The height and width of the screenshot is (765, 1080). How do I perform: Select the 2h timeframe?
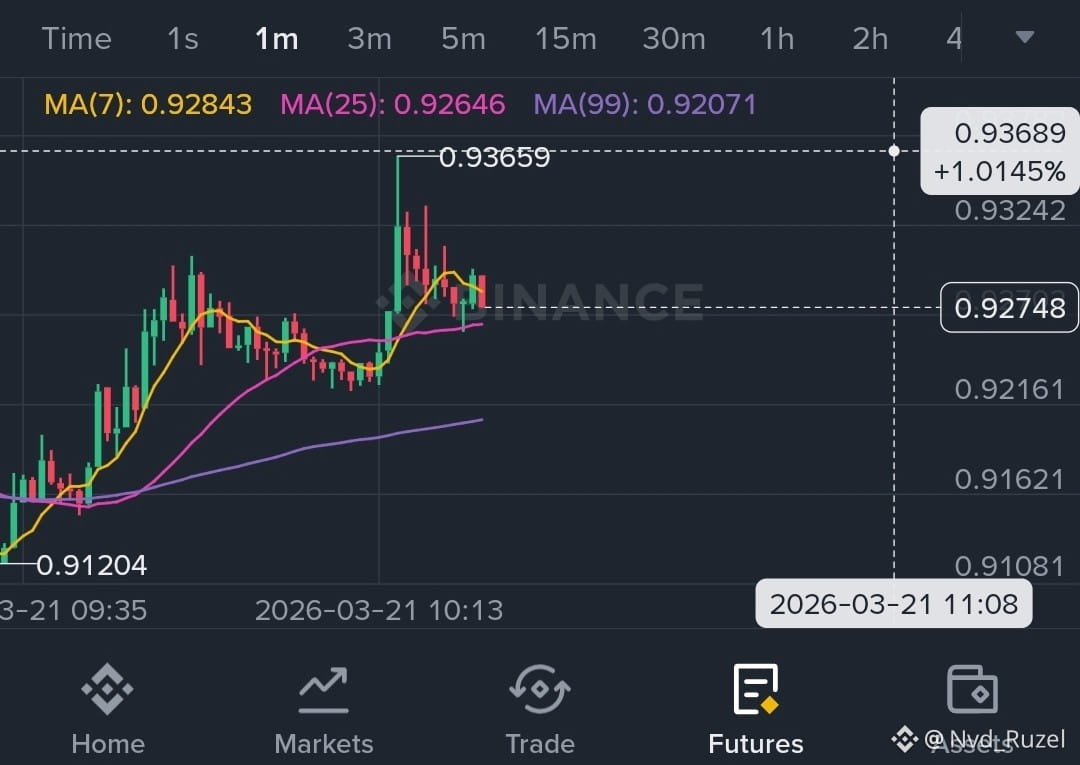pos(870,39)
